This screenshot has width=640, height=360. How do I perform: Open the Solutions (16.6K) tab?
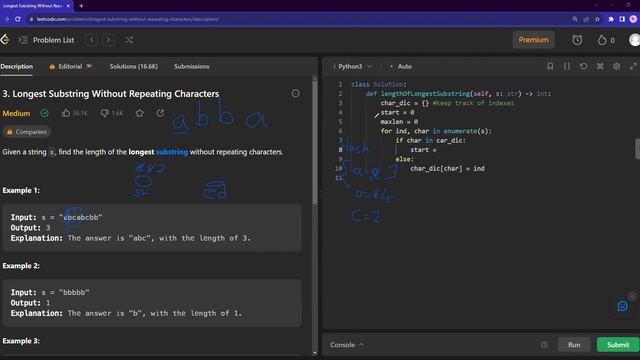(133, 67)
